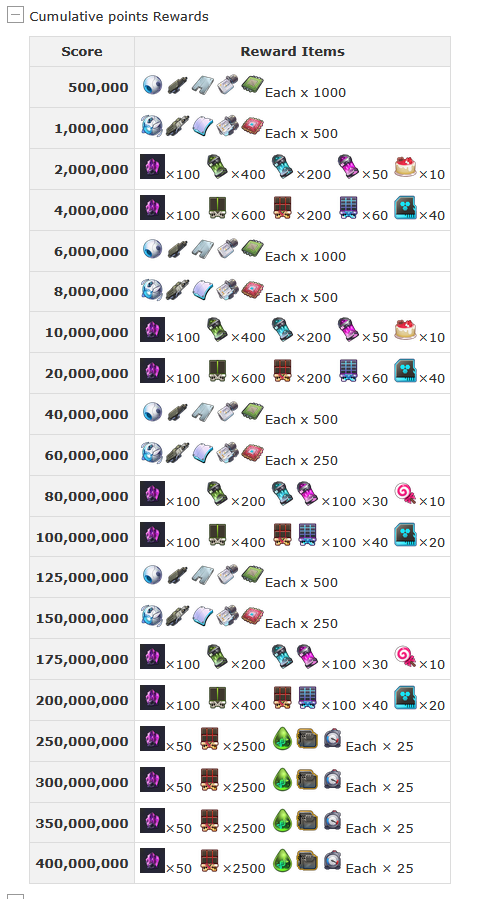Click the green chip icon in 6,000,000 row
Viewport: 496px width, 899px height.
252,249
